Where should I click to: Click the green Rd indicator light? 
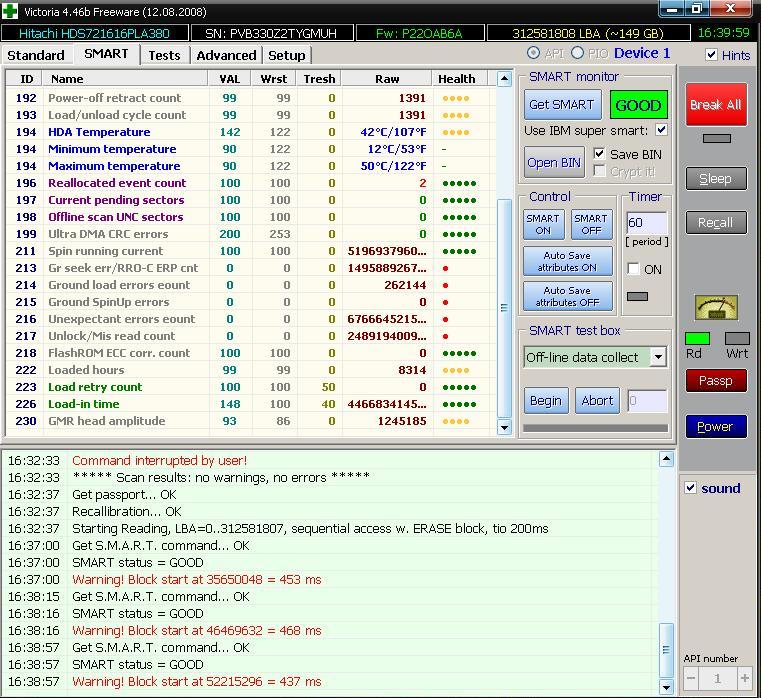click(697, 339)
